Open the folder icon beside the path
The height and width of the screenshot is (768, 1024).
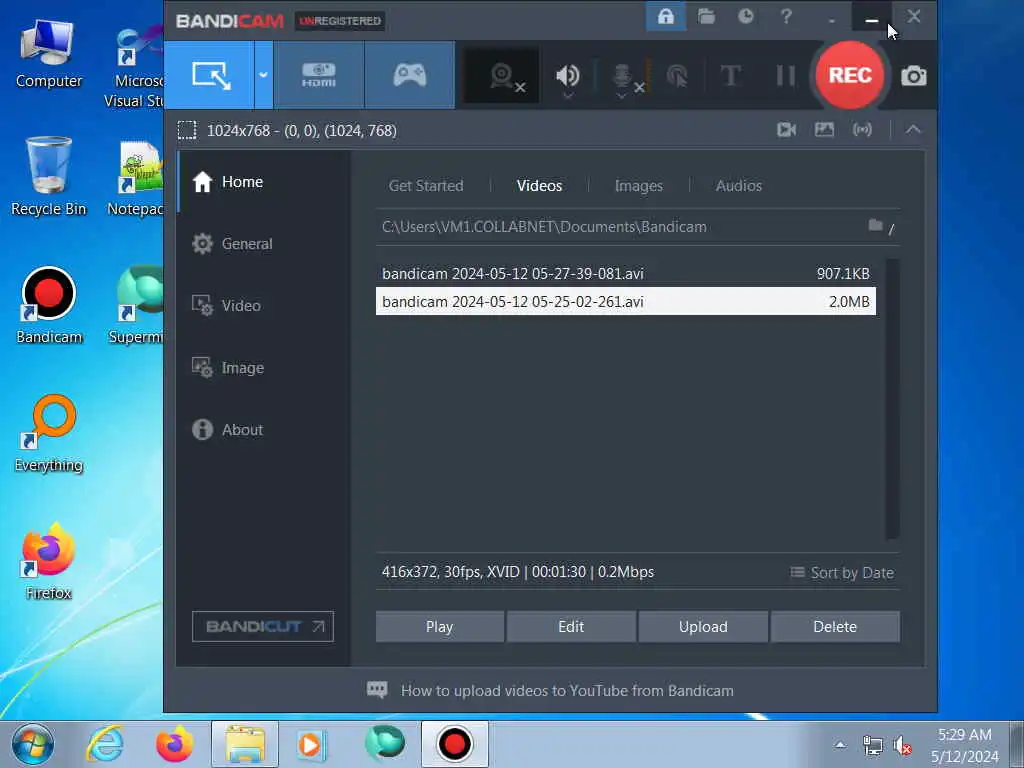coord(875,225)
